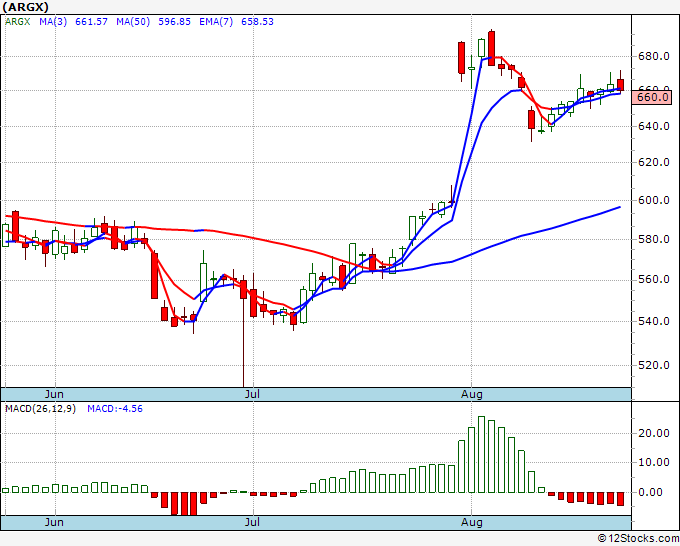Click the MA(3) value 661.57
The width and height of the screenshot is (680, 546).
tap(92, 22)
